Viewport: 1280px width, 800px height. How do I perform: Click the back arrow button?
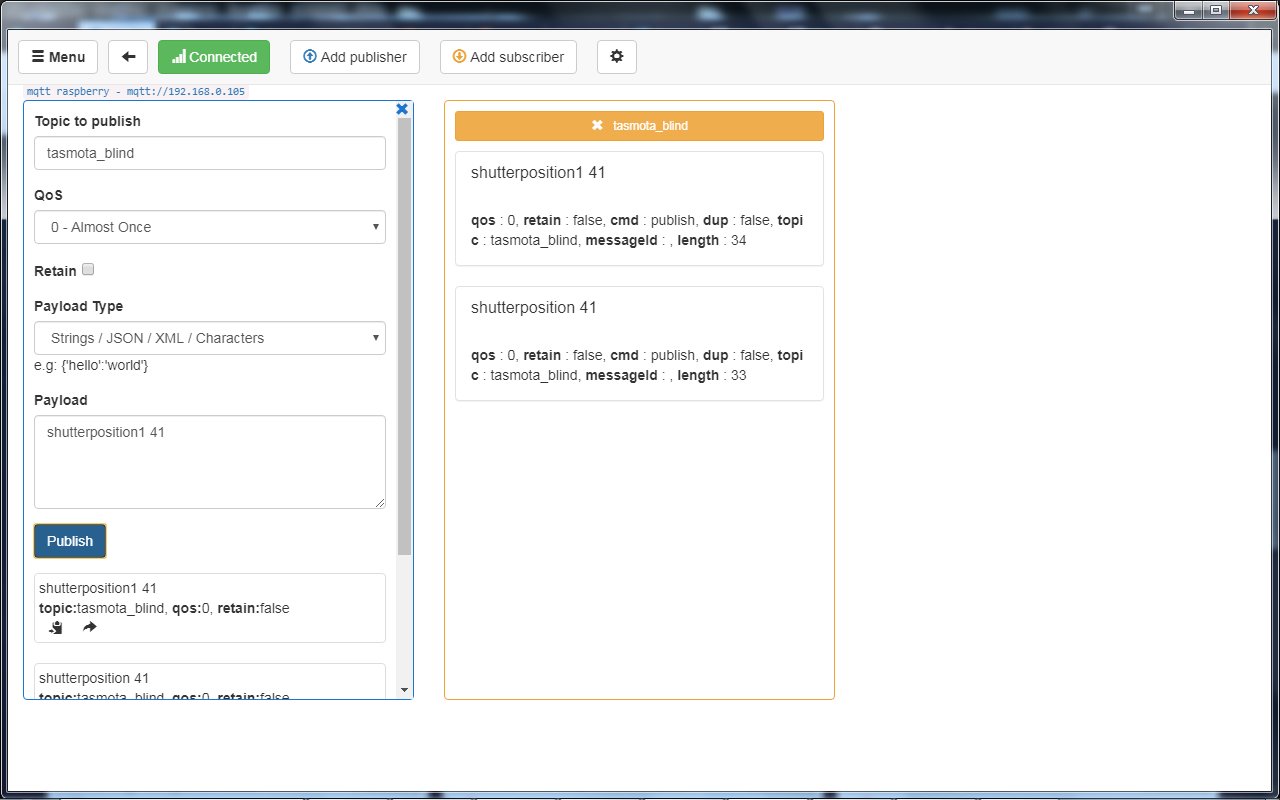click(x=128, y=57)
